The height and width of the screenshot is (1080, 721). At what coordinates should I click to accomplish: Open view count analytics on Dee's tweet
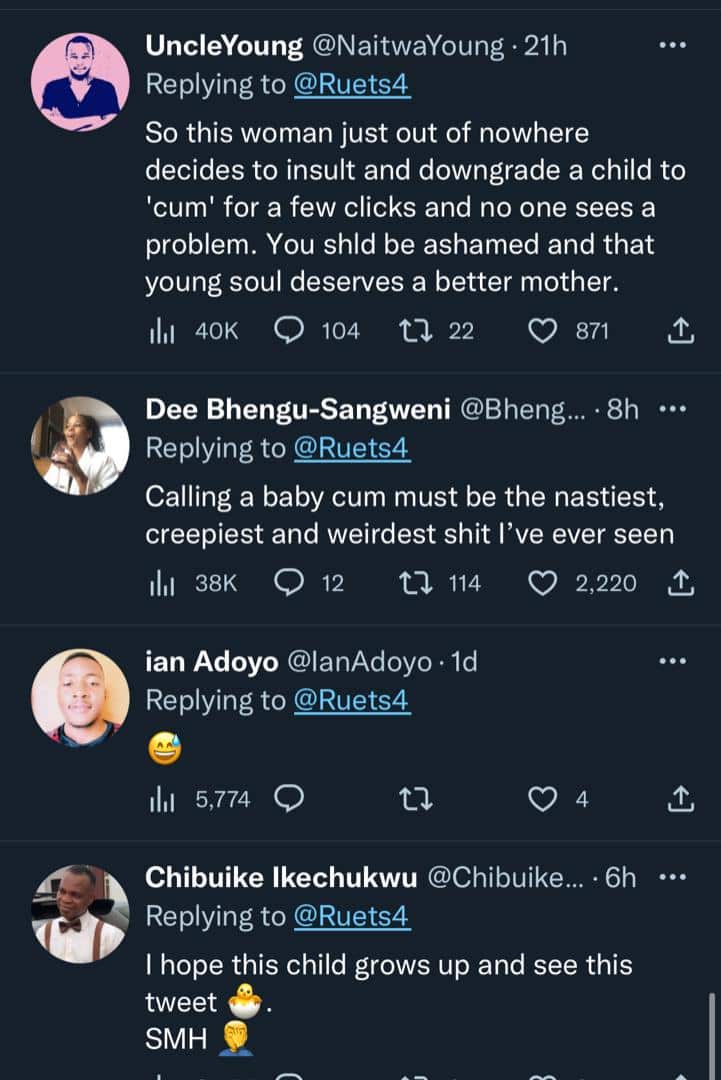pyautogui.click(x=162, y=583)
